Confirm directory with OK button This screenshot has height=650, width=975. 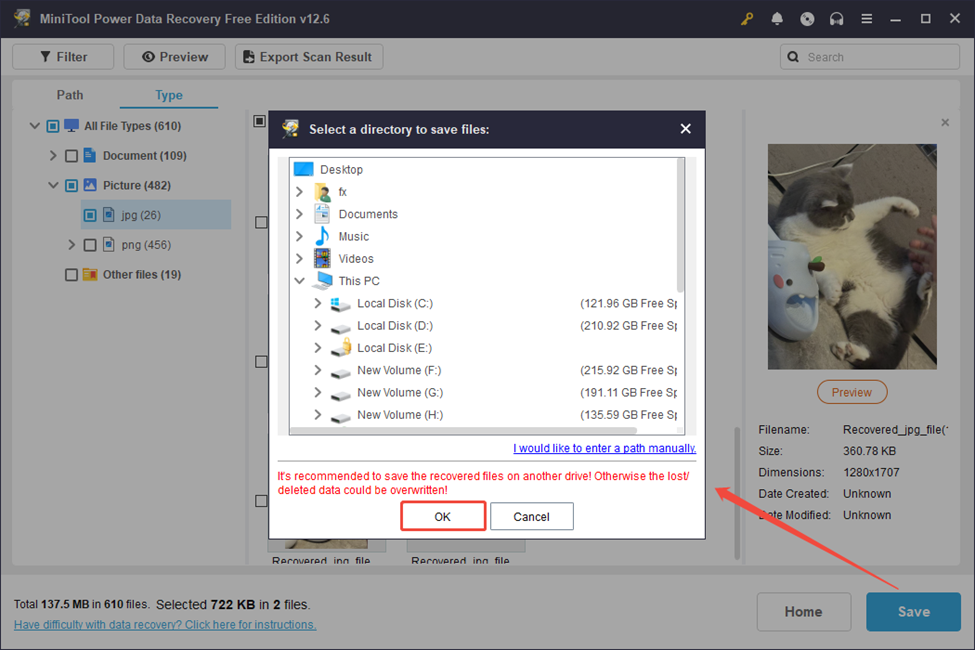443,516
